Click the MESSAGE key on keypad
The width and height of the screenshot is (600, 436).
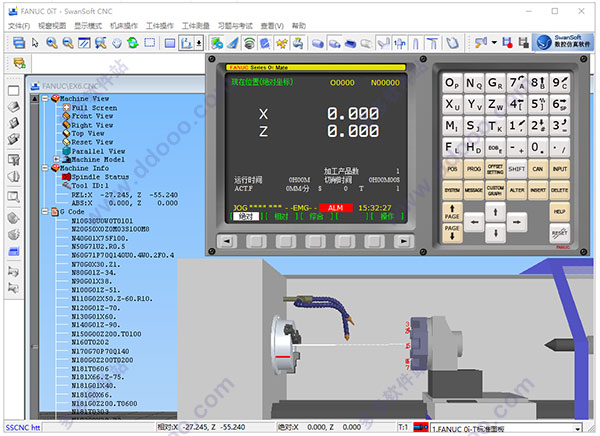(473, 190)
